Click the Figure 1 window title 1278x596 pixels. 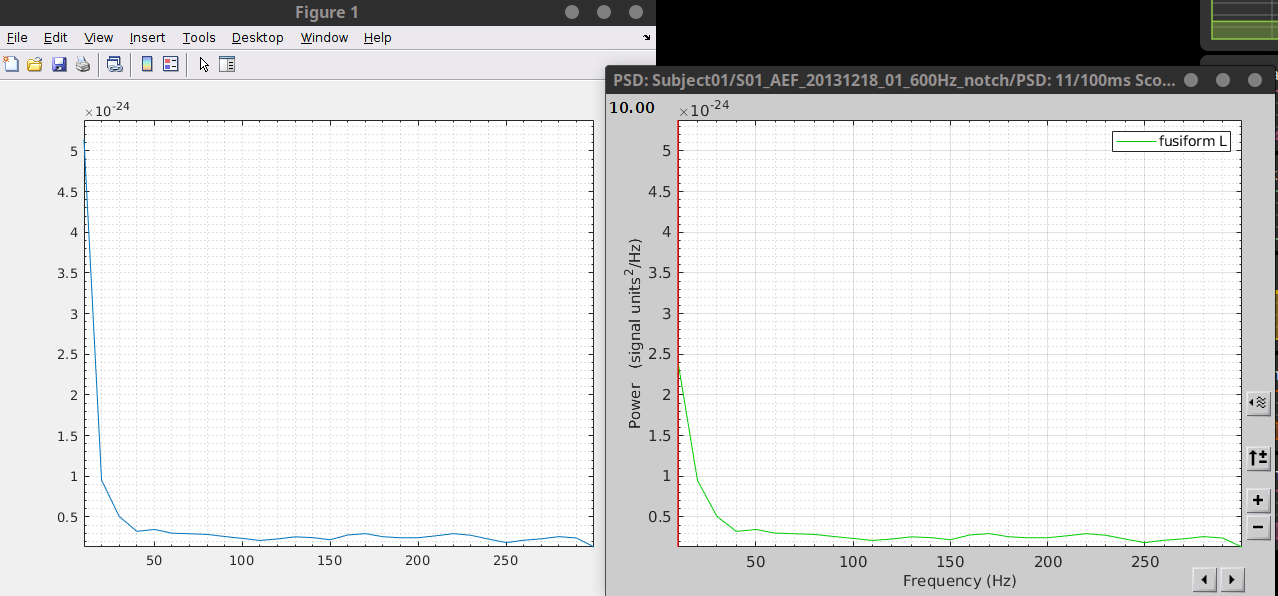tap(327, 12)
